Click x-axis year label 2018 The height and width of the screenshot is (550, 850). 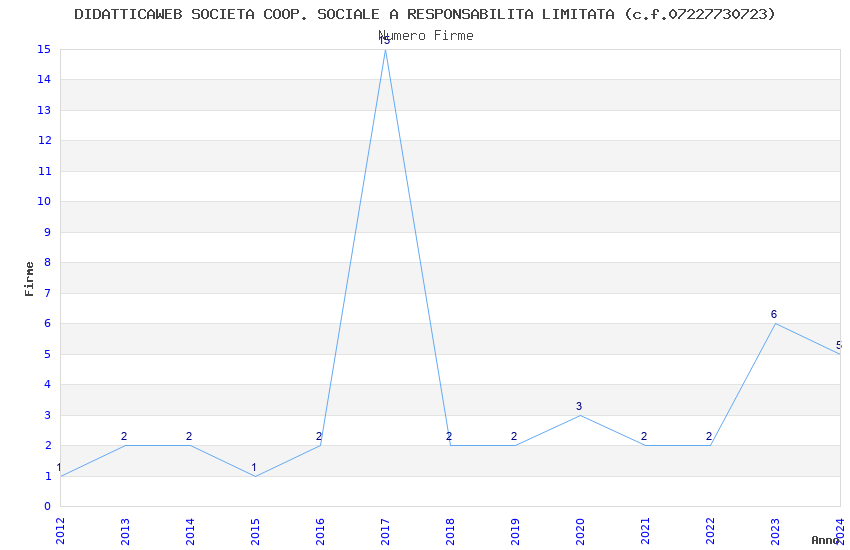pyautogui.click(x=450, y=531)
